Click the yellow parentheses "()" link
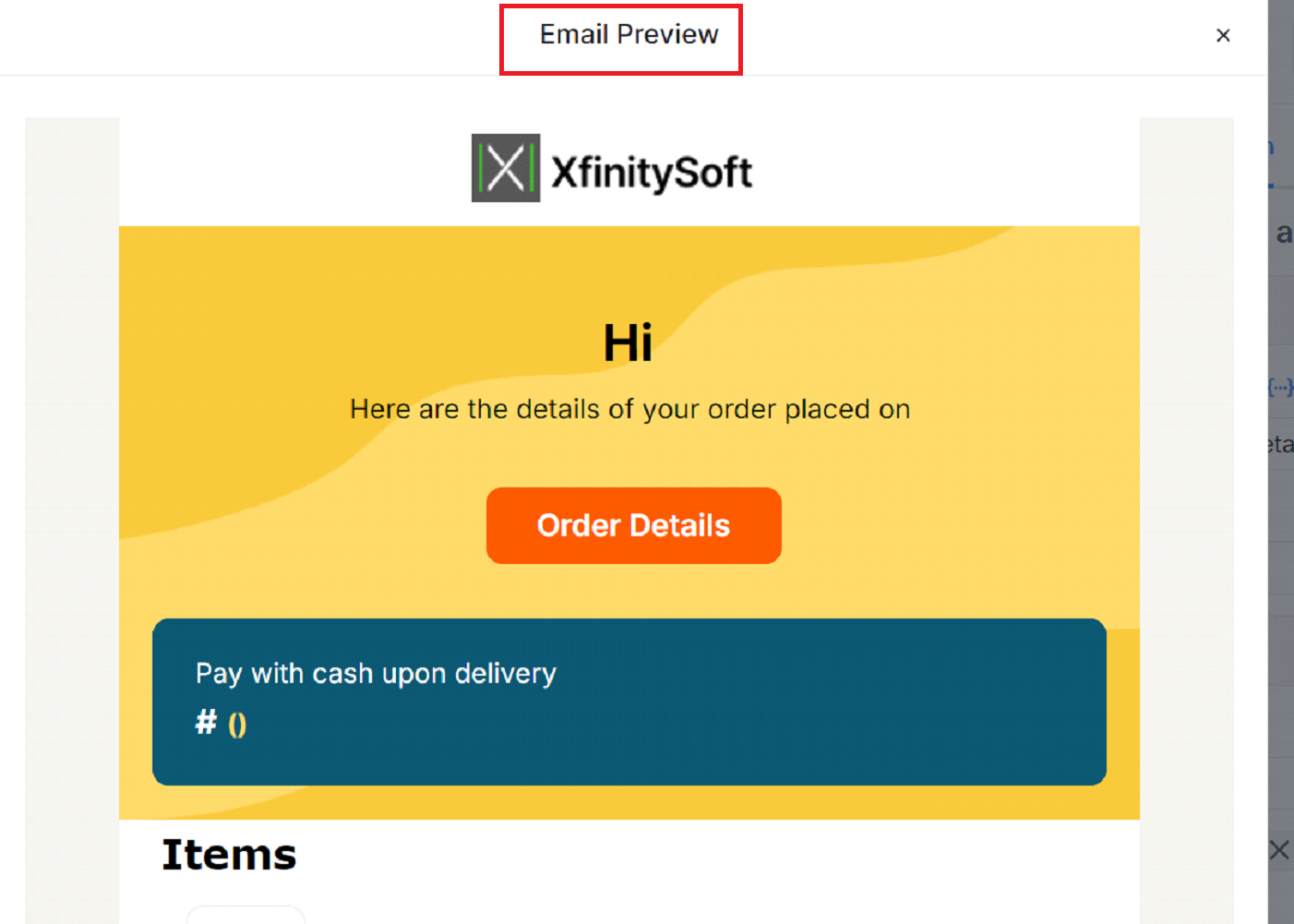 tap(237, 724)
